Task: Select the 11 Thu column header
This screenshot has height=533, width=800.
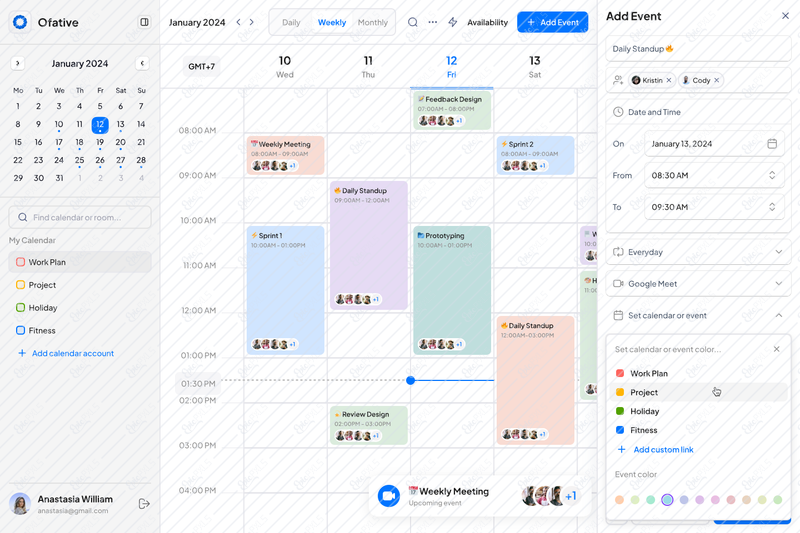Action: [x=368, y=67]
